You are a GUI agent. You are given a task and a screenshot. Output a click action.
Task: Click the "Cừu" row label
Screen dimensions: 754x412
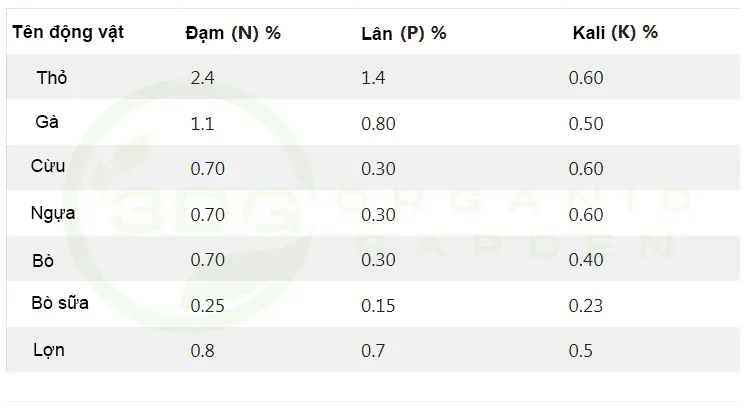(x=48, y=166)
